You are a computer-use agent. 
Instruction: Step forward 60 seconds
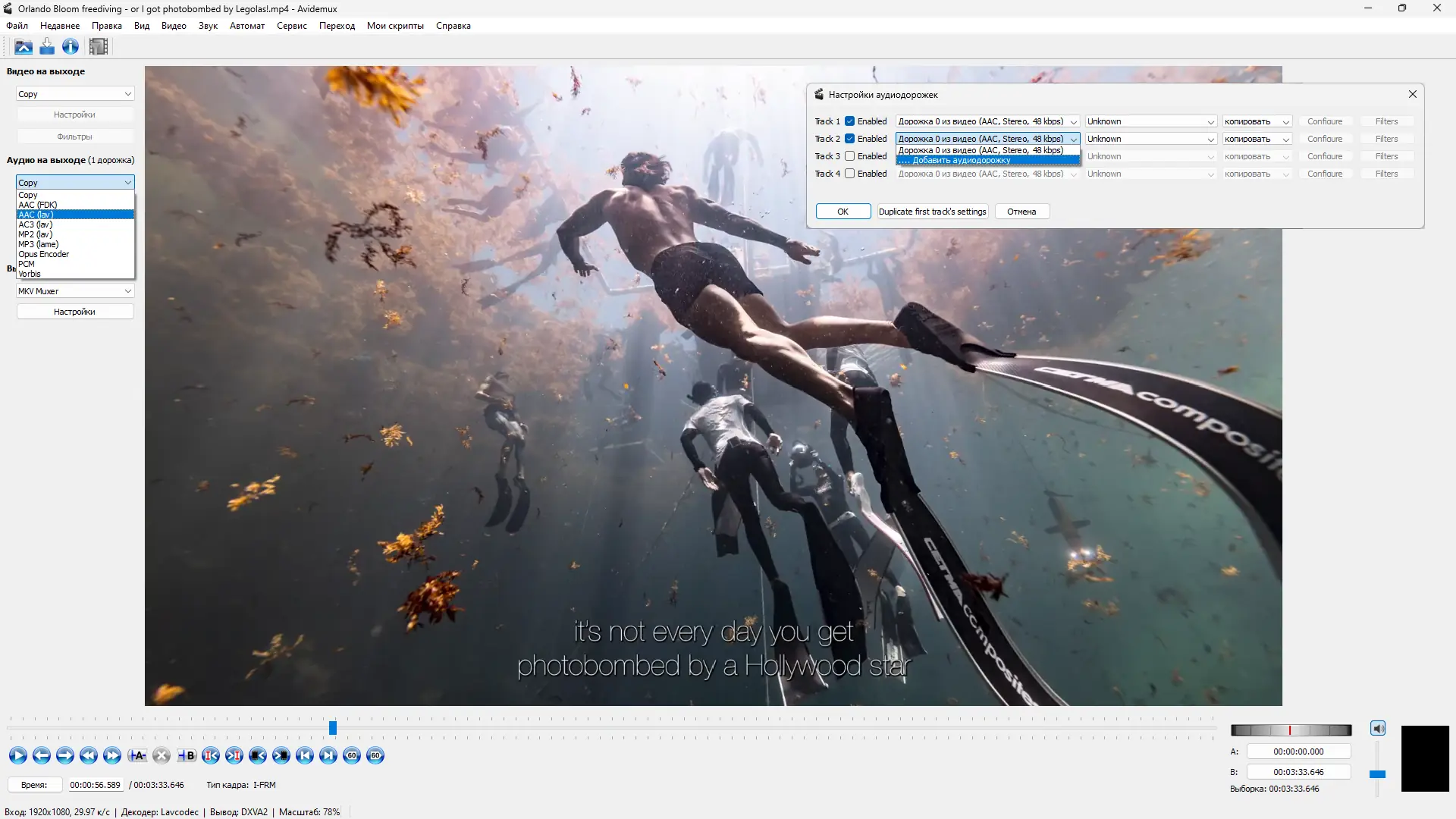[x=375, y=755]
